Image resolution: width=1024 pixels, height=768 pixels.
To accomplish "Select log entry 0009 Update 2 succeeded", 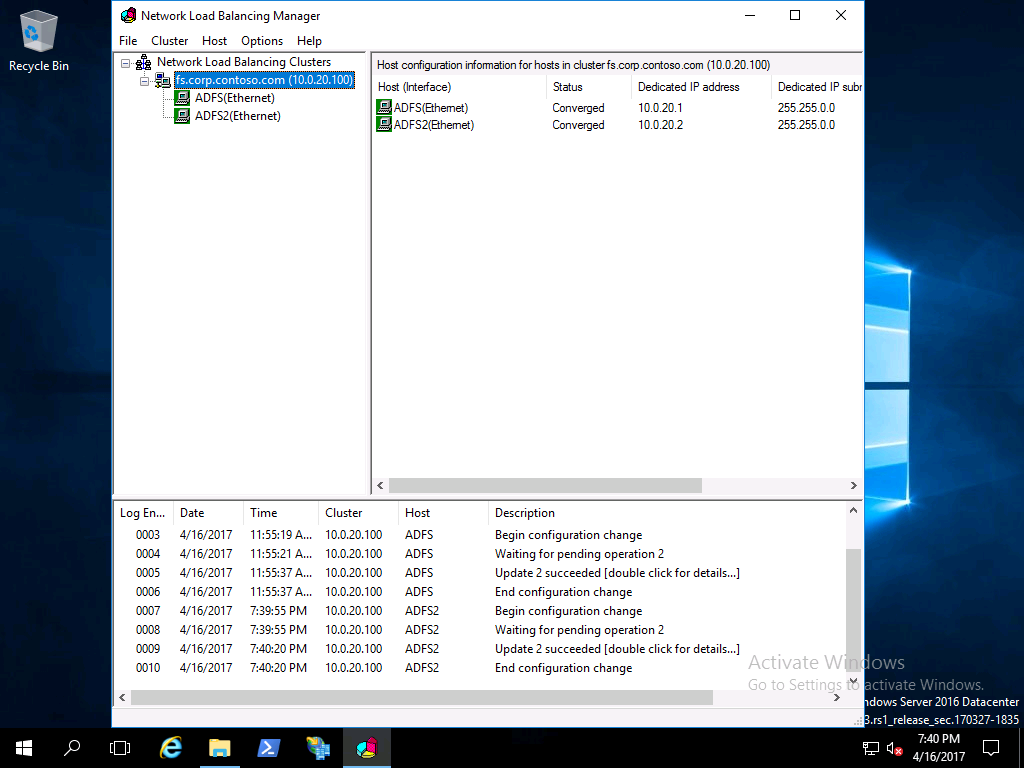I will [617, 649].
